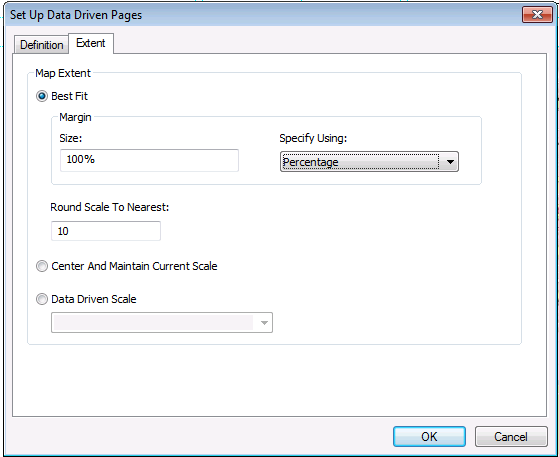The image size is (559, 457).
Task: Click the Center And Maintain Current Scale label
Action: (134, 266)
